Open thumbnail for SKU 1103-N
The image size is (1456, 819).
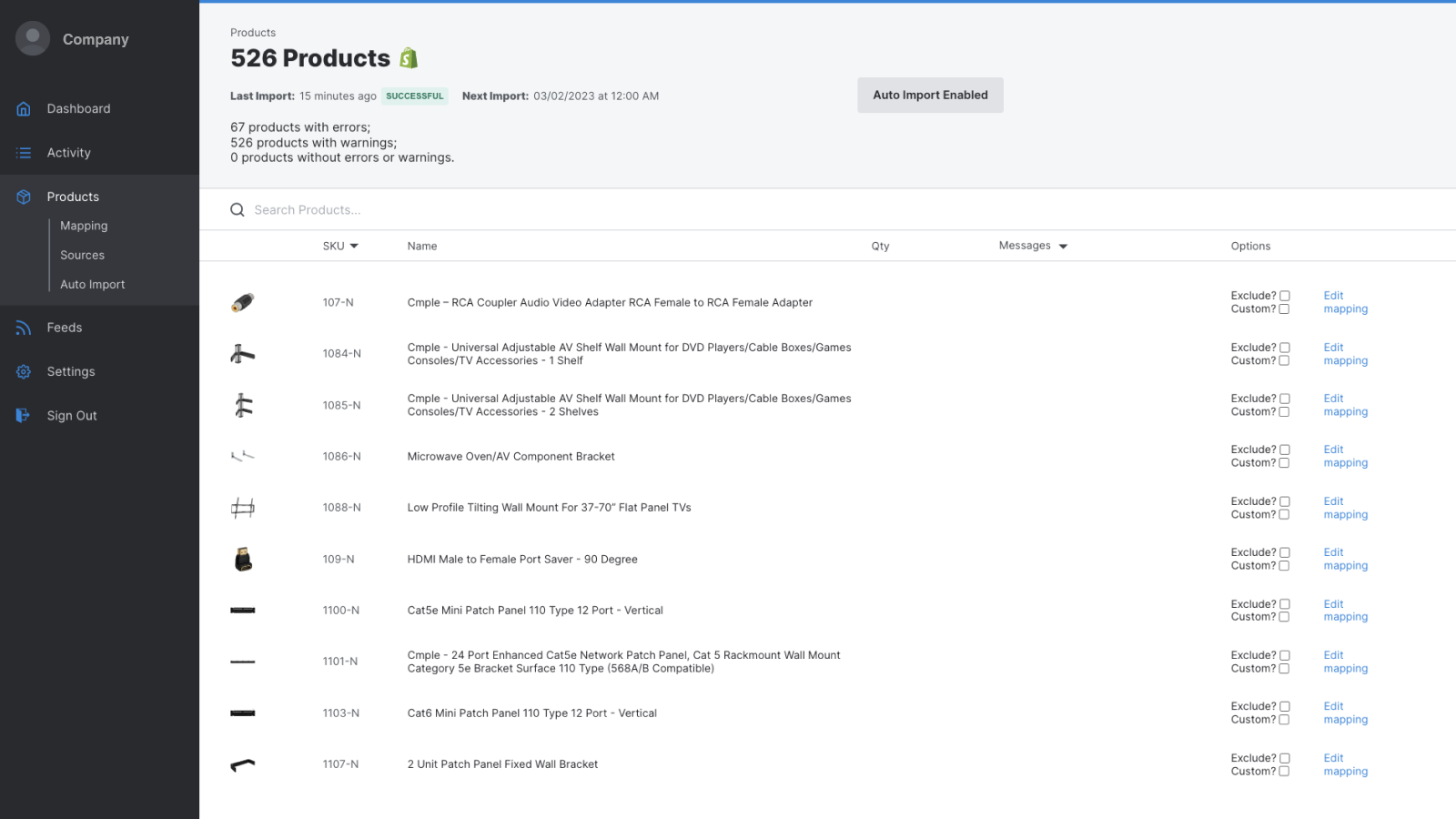(243, 713)
